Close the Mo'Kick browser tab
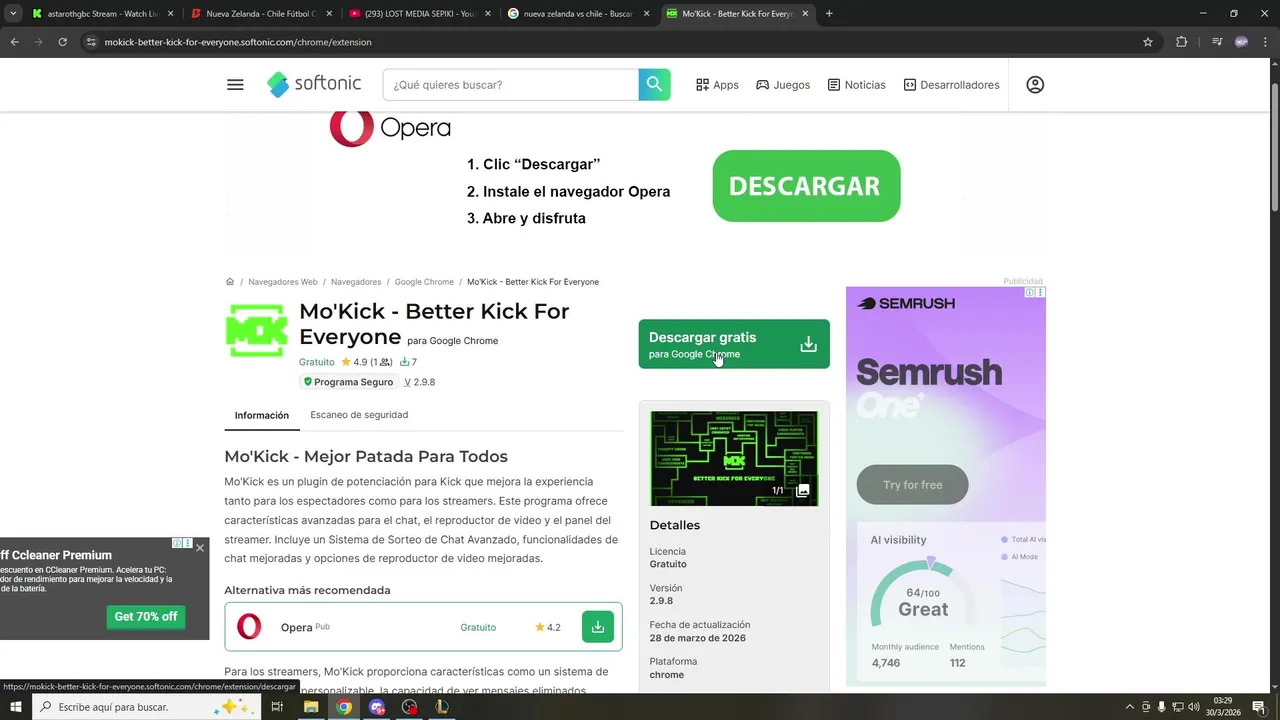The image size is (1280, 720). pos(805,14)
